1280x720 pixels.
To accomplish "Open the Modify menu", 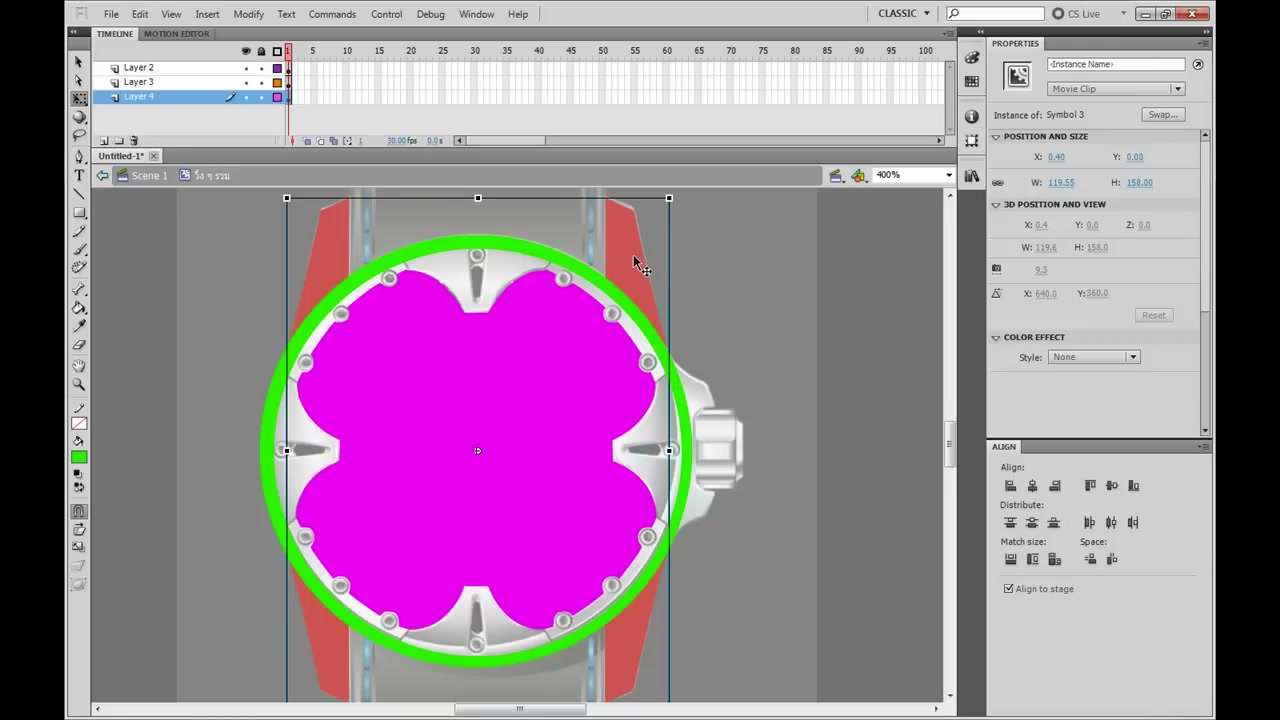I will [x=248, y=14].
